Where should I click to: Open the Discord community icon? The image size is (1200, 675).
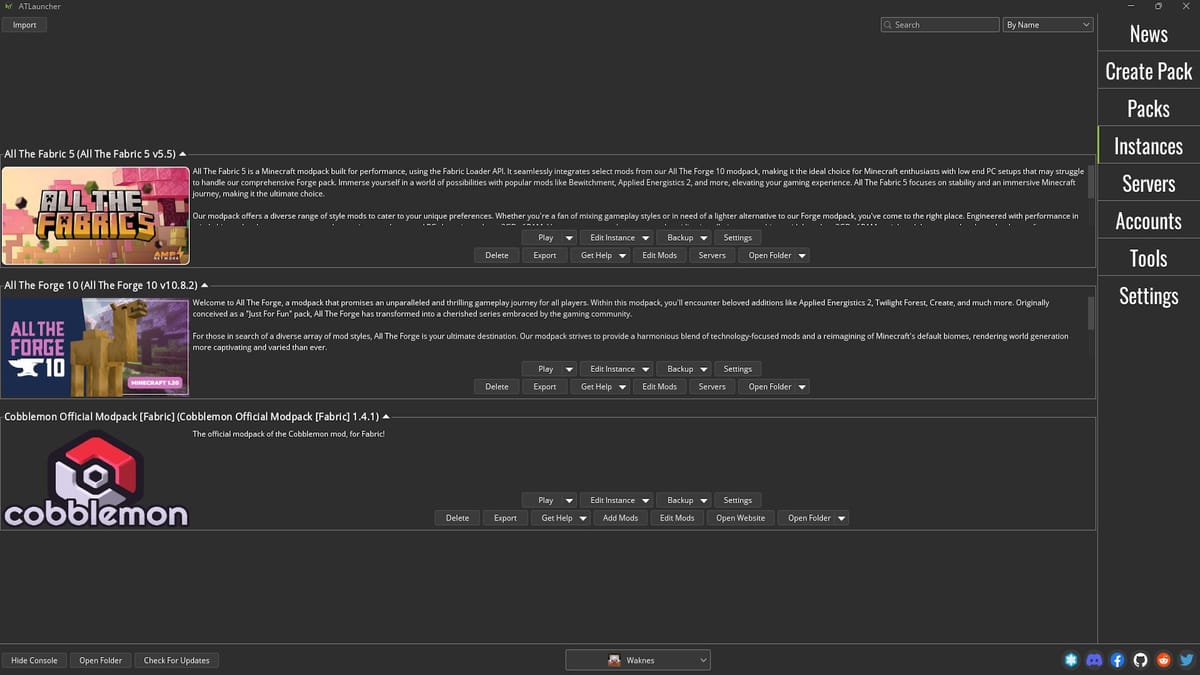(x=1094, y=660)
